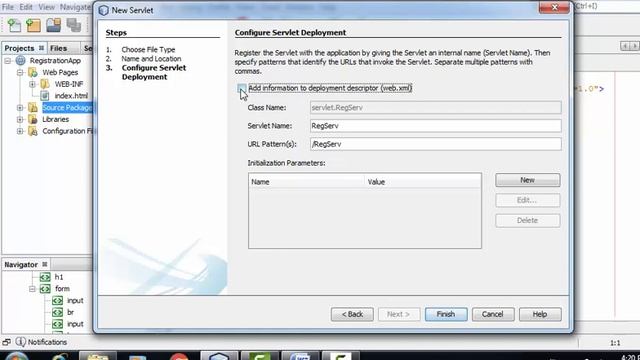The image size is (640, 360).
Task: Click the index.html file icon
Action: (x=45, y=96)
